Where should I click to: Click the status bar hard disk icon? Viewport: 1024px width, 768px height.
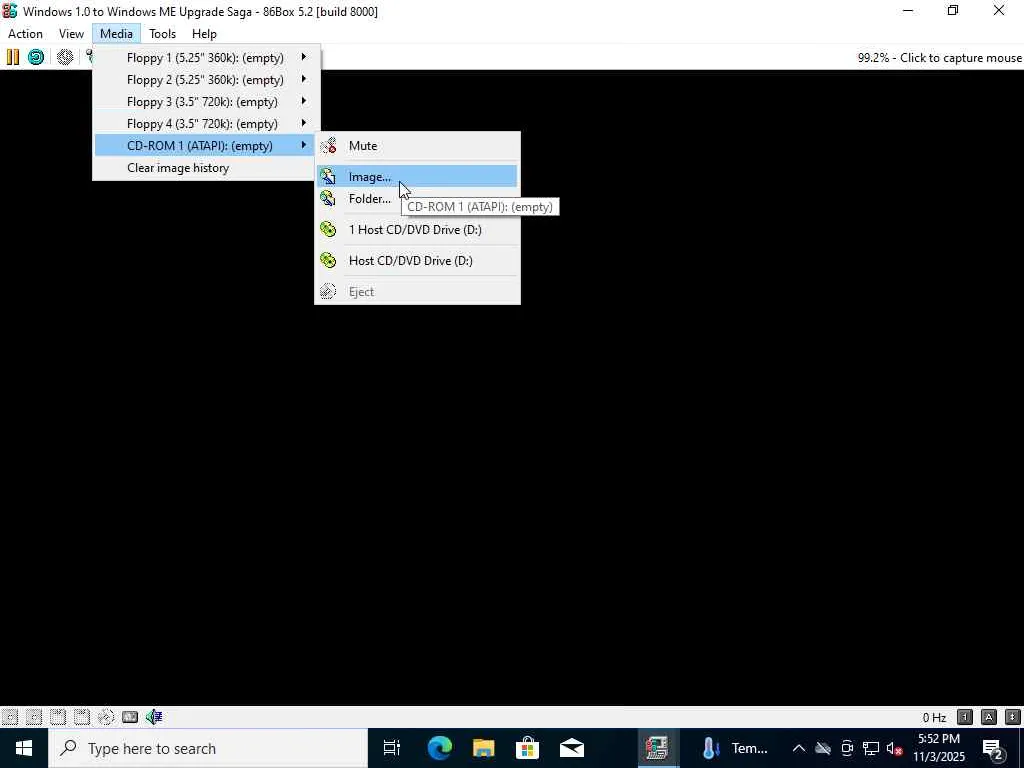click(x=130, y=717)
